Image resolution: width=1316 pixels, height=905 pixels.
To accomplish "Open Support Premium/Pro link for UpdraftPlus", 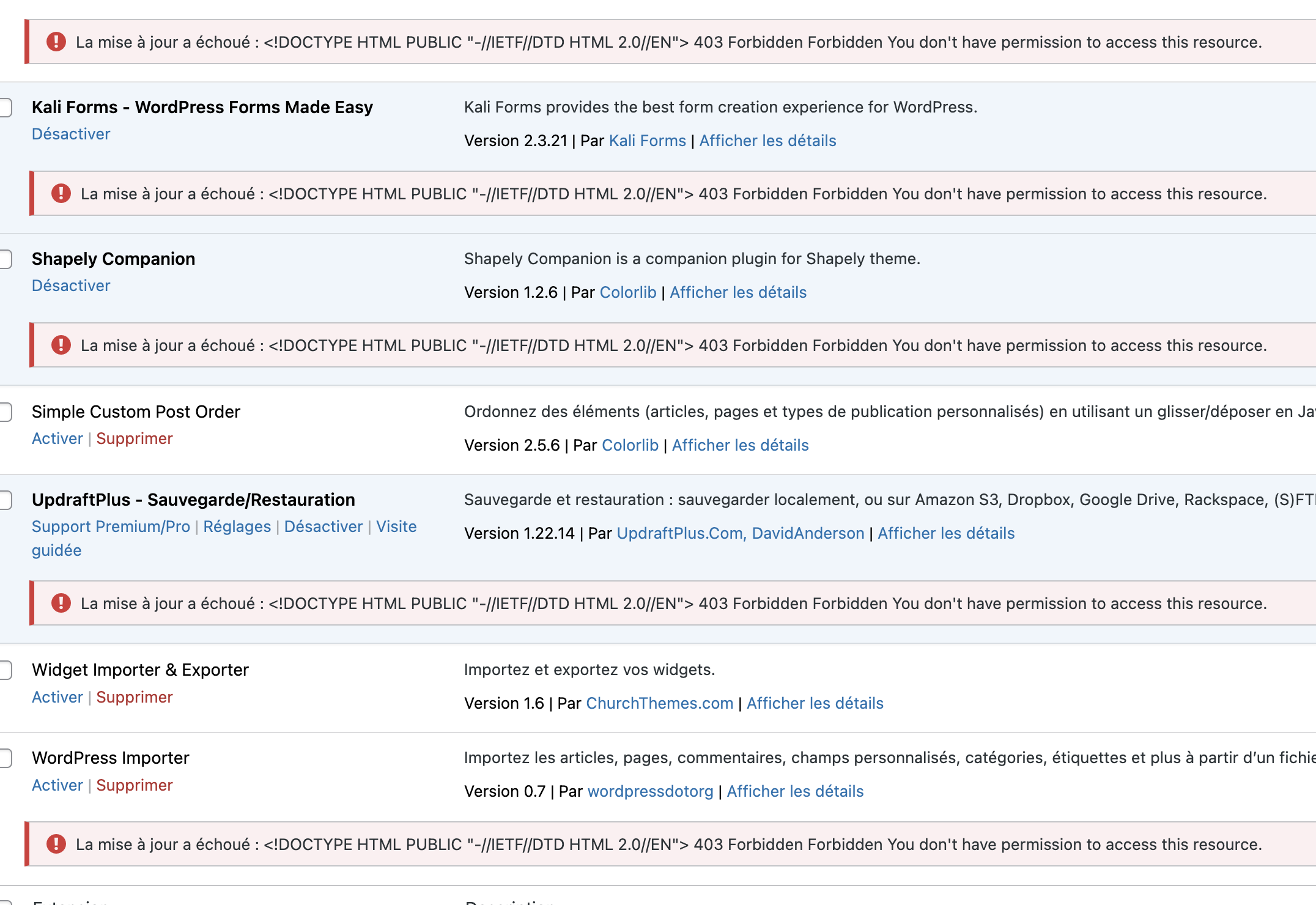I will point(111,526).
